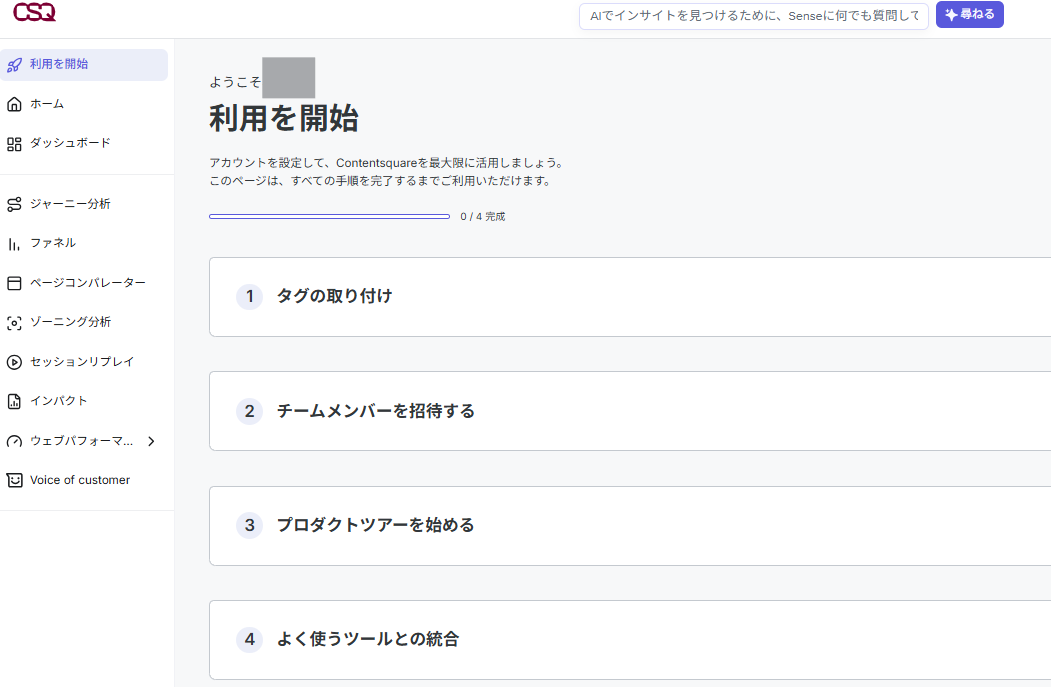Select ファネル menu item
The height and width of the screenshot is (687, 1051).
click(x=84, y=243)
